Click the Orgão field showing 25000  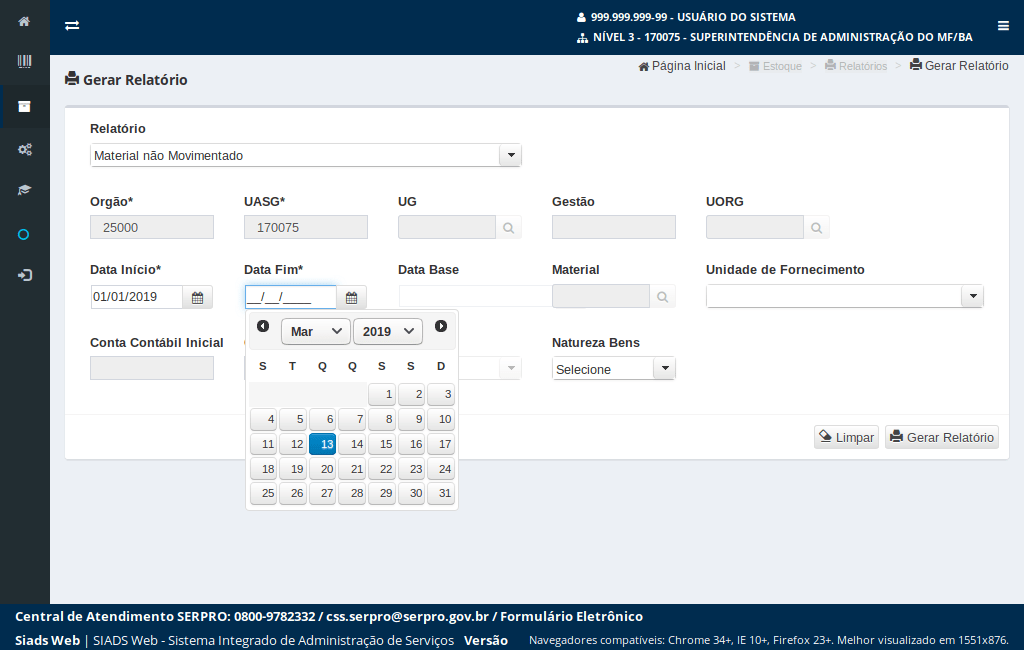coord(152,227)
